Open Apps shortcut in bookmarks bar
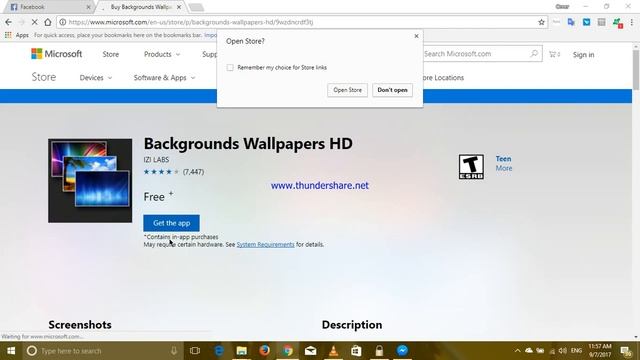 tap(17, 35)
